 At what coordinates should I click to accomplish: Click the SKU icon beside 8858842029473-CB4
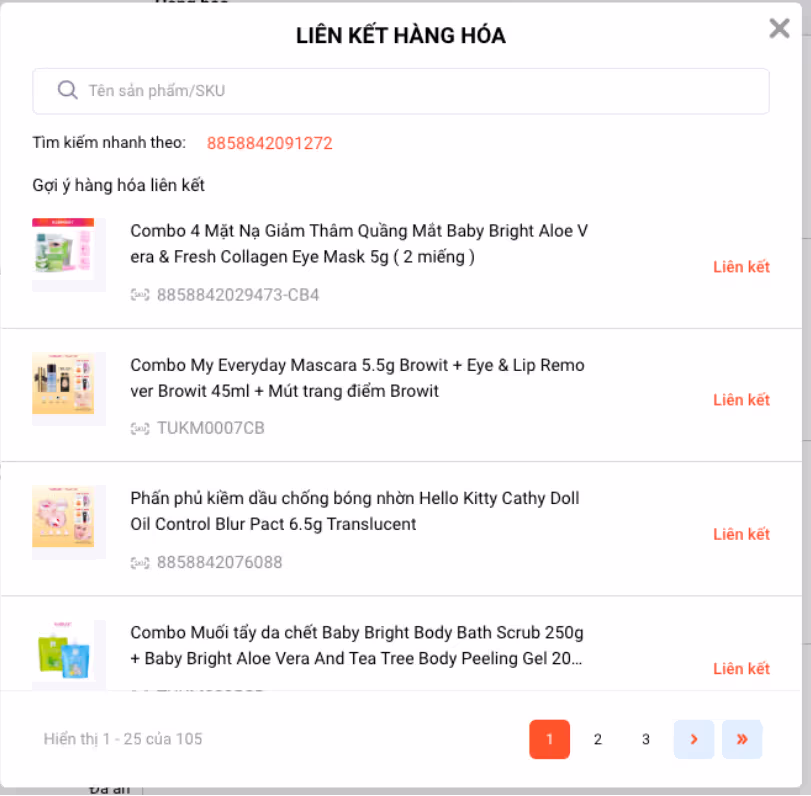click(x=140, y=295)
